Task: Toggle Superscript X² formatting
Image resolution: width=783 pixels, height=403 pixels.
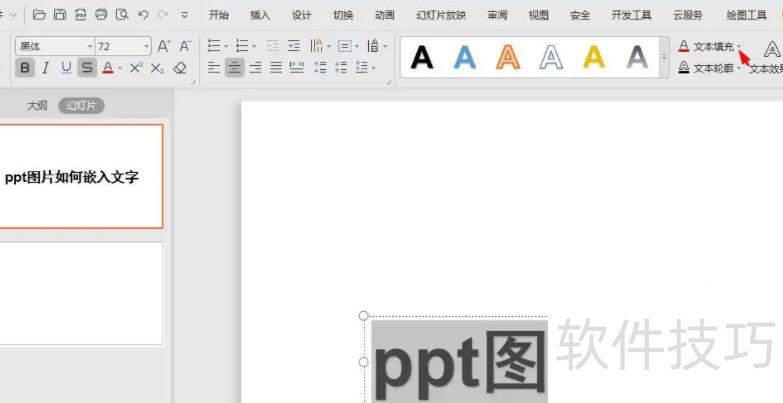Action: pyautogui.click(x=136, y=67)
